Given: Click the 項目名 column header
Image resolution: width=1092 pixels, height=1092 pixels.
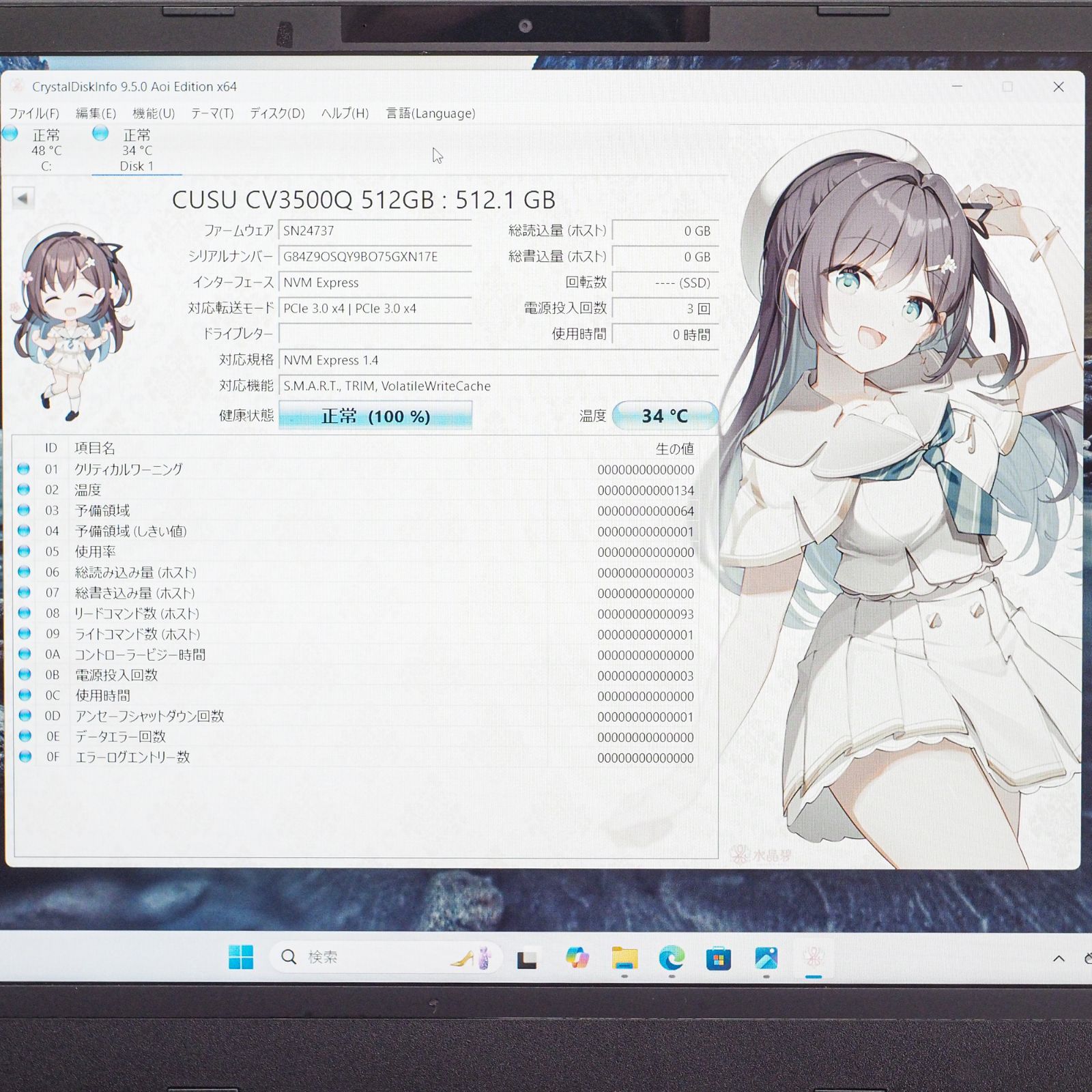Looking at the screenshot, I should pos(95,448).
